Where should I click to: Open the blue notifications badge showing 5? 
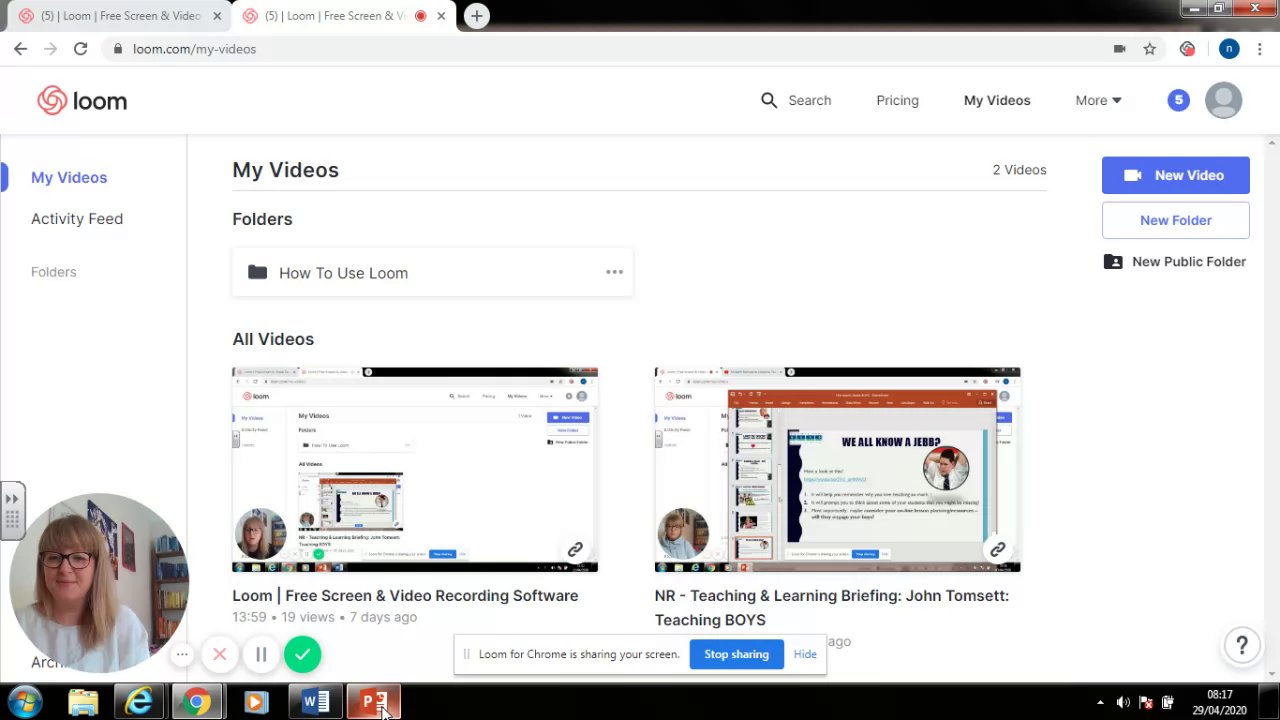coord(1178,100)
